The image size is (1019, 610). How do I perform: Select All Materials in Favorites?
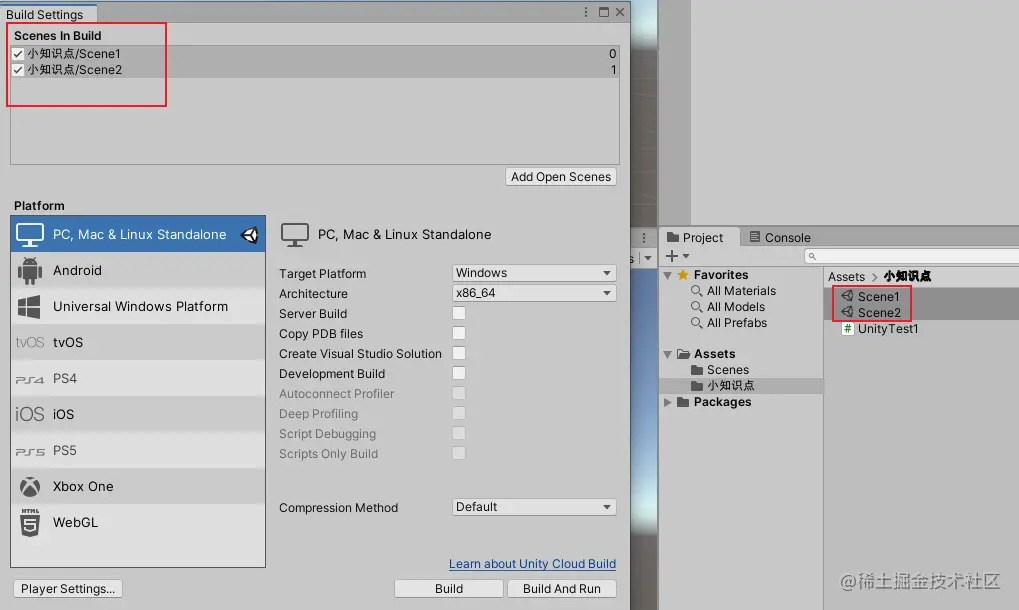tap(742, 291)
